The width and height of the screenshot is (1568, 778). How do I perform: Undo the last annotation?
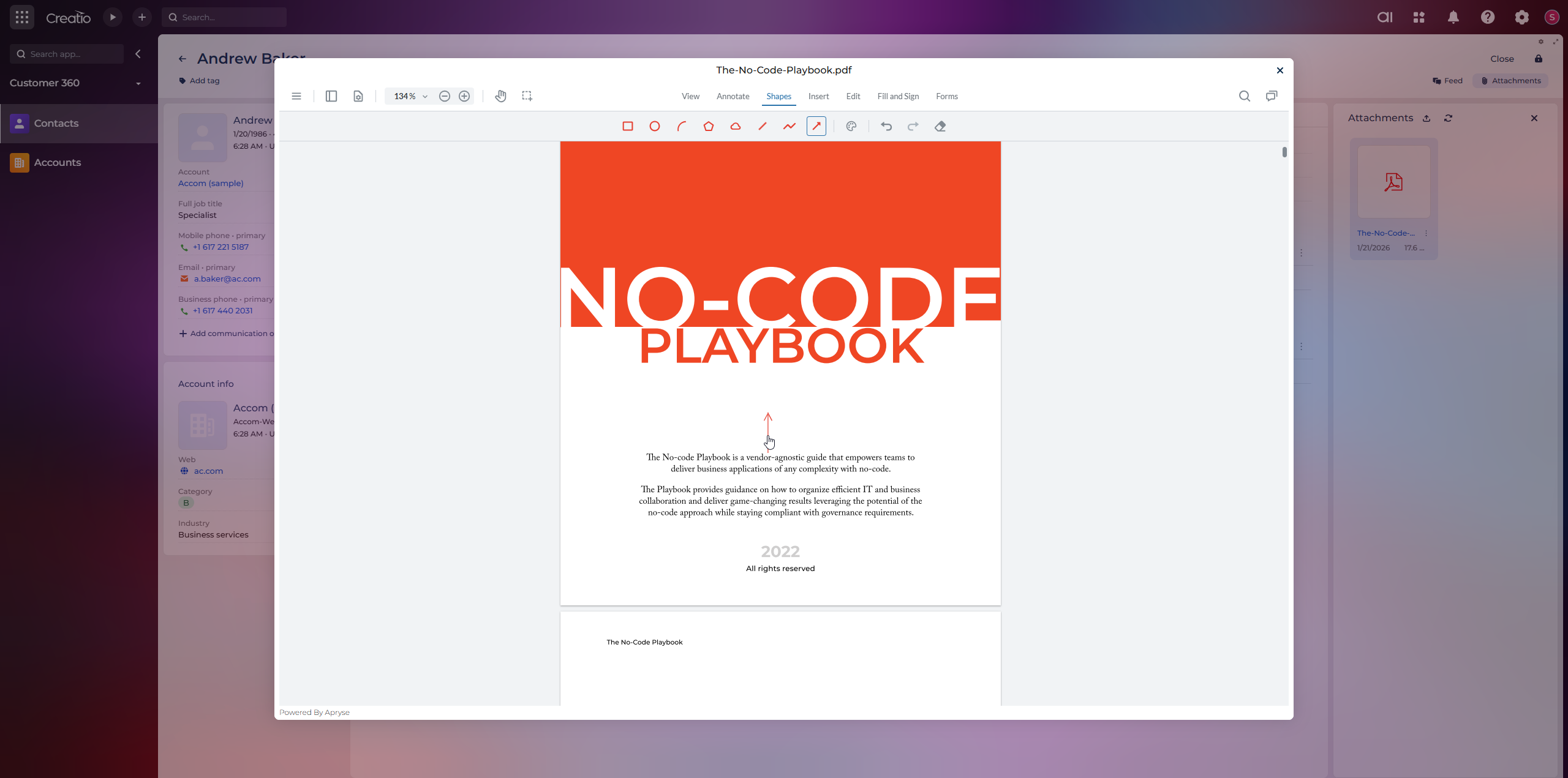(x=886, y=126)
